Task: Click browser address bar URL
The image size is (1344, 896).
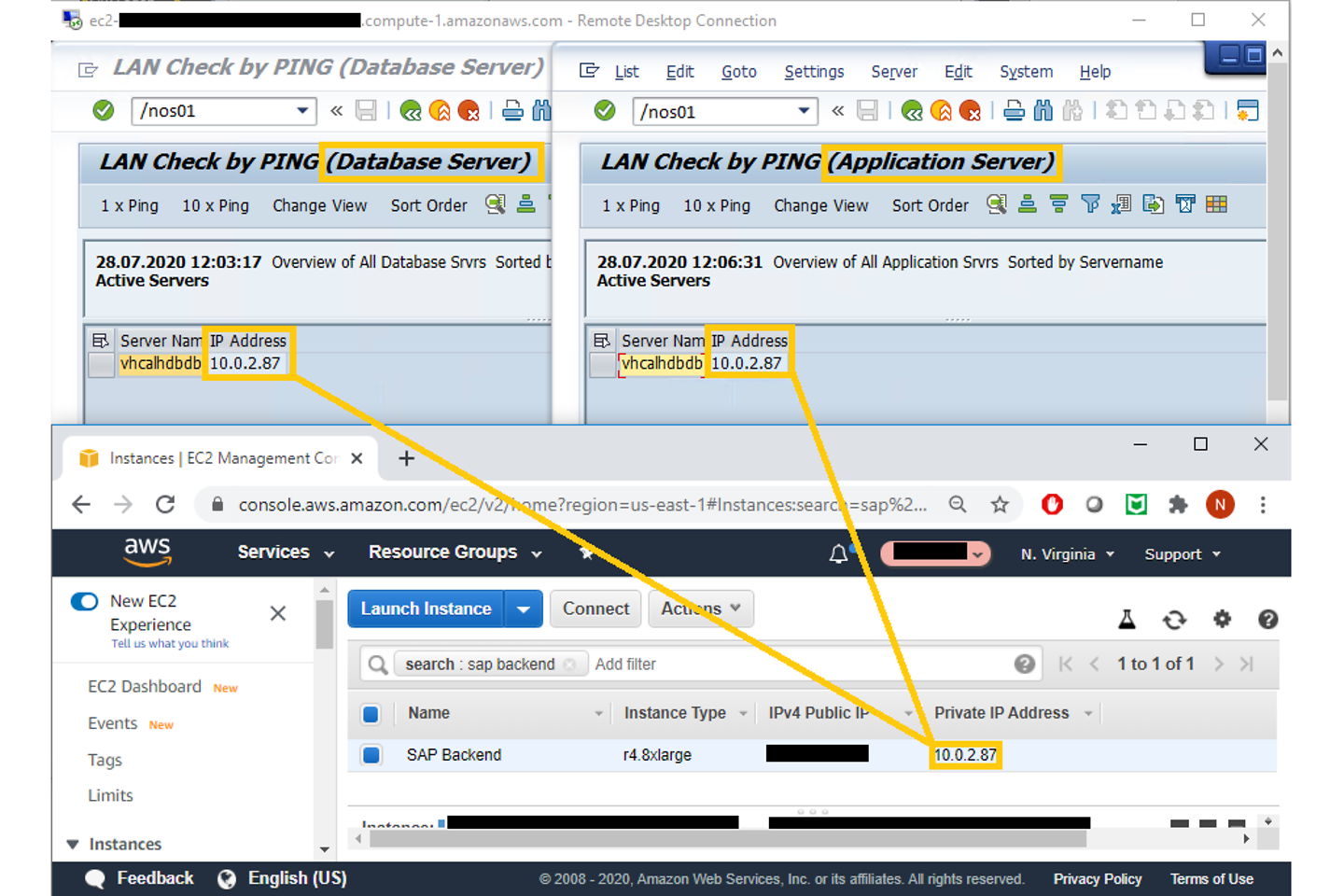Action: 582,505
